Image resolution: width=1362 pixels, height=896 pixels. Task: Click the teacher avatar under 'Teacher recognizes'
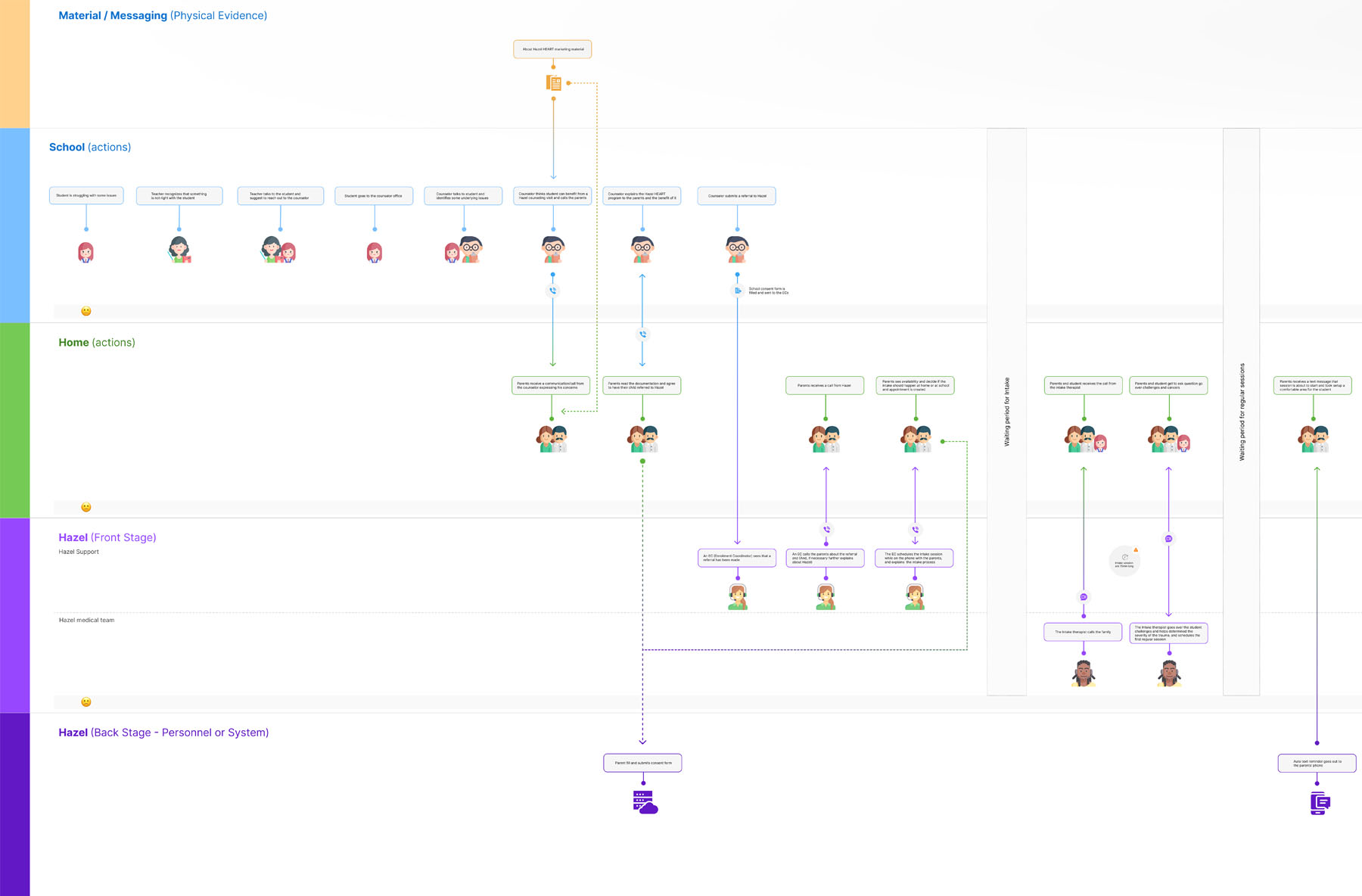click(x=179, y=249)
